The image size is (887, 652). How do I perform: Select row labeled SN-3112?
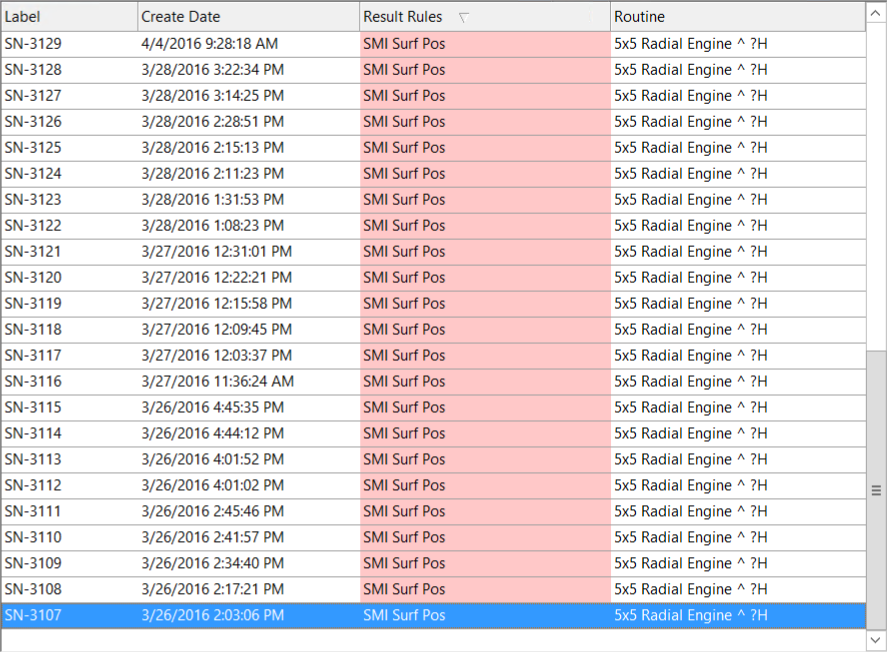33,486
